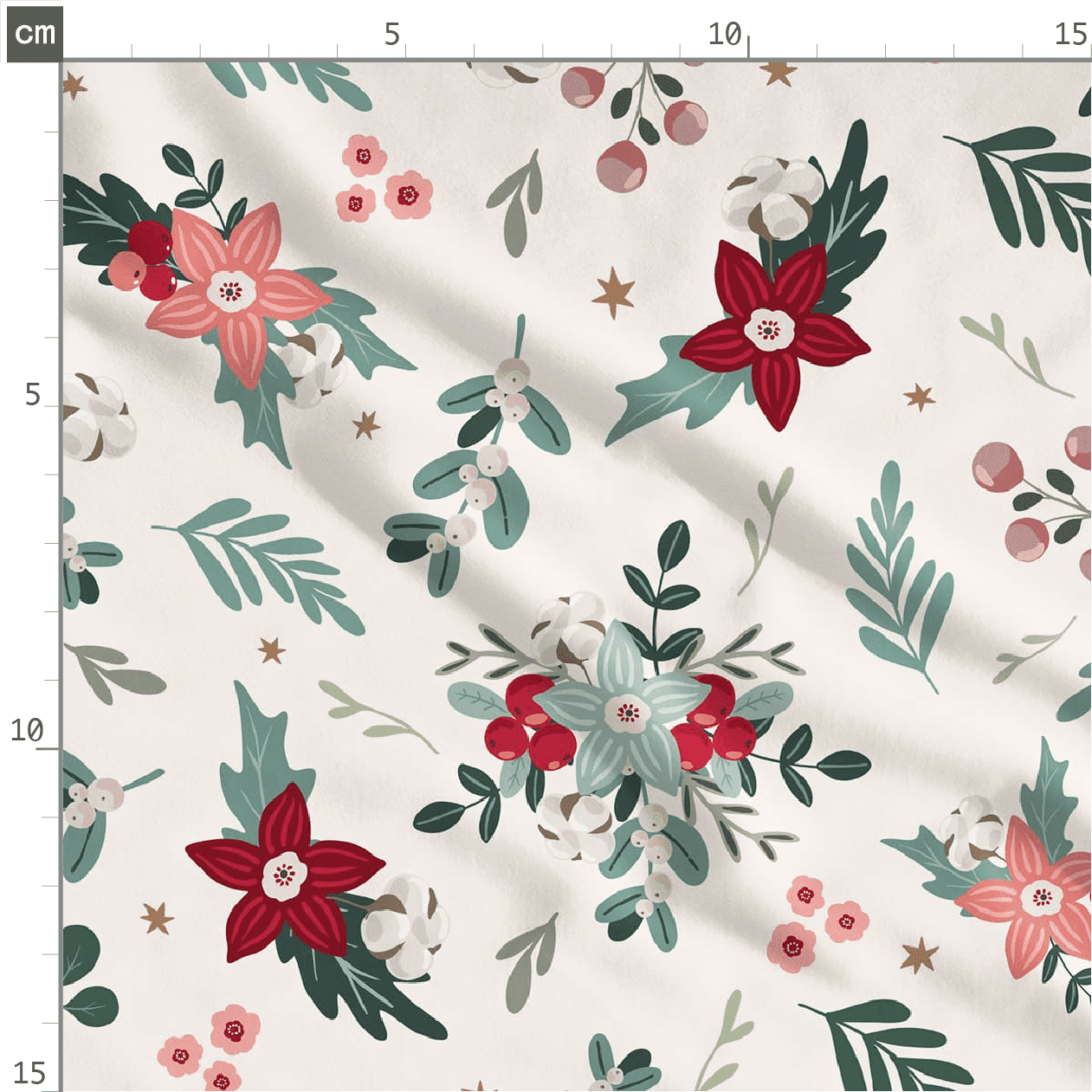The image size is (1092, 1092).
Task: Click the fabric pattern preview image
Action: tap(577, 577)
